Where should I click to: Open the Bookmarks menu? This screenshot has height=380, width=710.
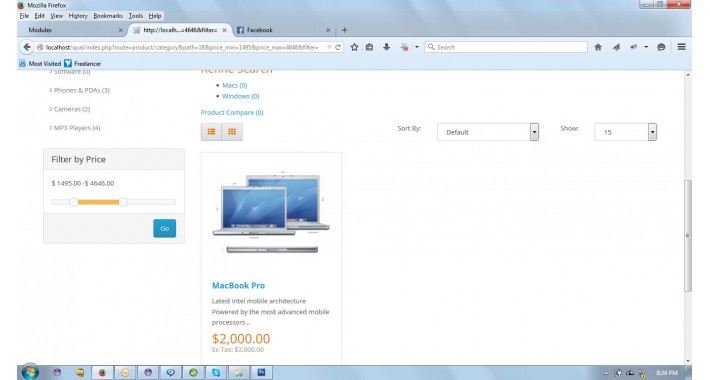coord(108,16)
